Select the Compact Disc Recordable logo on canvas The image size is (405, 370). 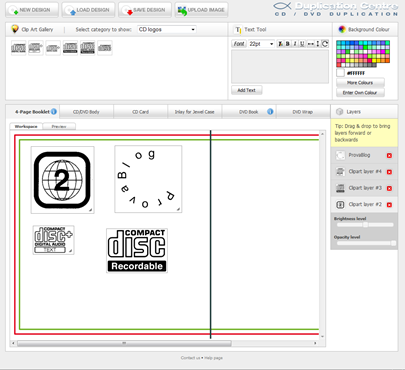137,250
